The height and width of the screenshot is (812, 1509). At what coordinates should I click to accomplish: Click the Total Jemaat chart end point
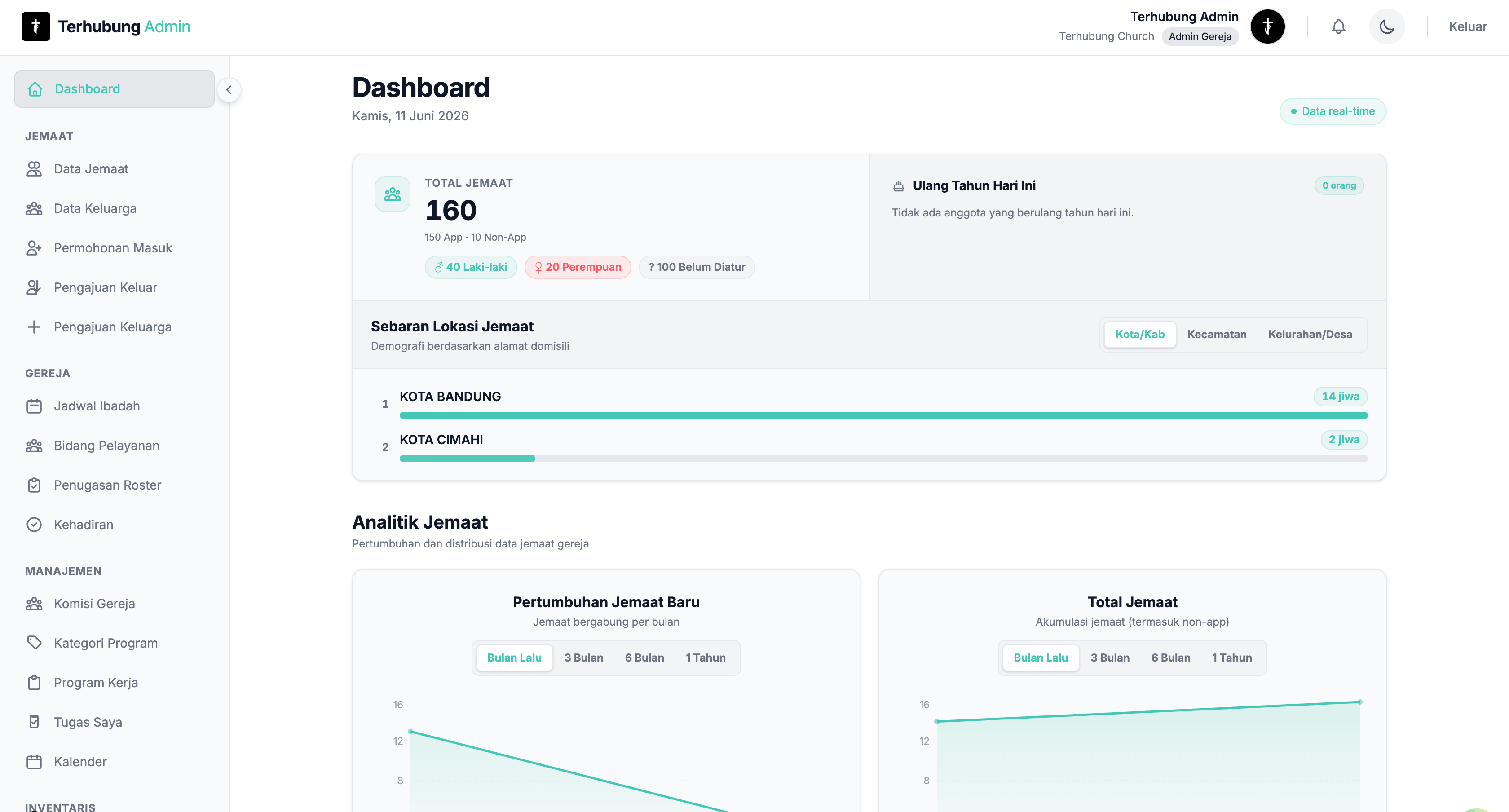1359,702
